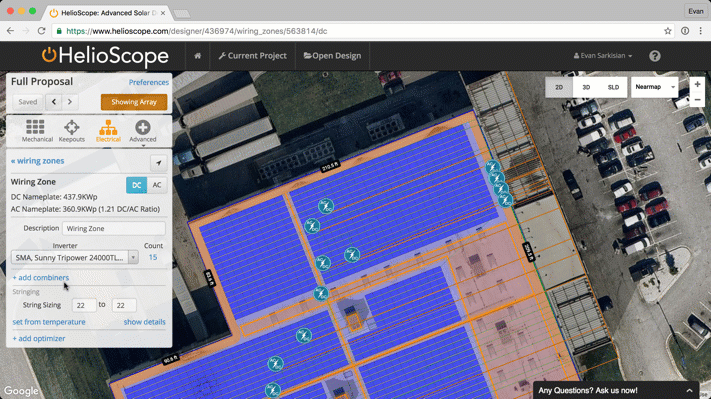The height and width of the screenshot is (399, 711).
Task: Open the Chrome three-dot menu
Action: (x=701, y=31)
